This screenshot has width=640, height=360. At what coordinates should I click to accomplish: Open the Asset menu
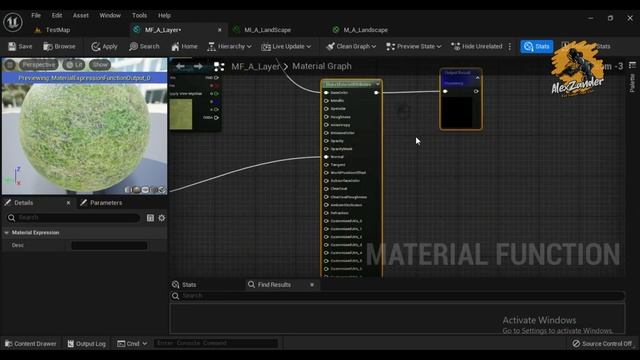(x=80, y=16)
